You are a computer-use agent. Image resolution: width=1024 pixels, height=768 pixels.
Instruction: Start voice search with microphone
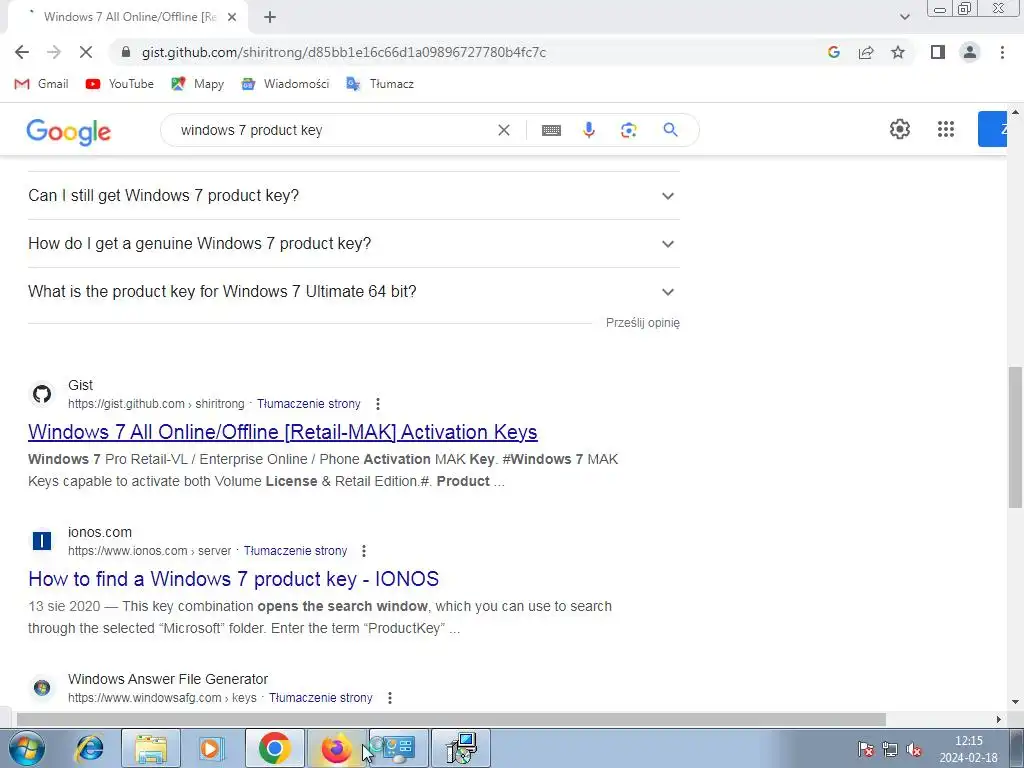pos(589,130)
